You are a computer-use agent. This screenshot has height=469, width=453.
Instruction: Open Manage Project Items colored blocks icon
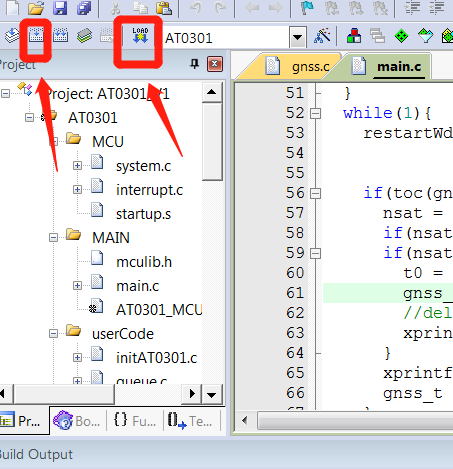(x=354, y=35)
